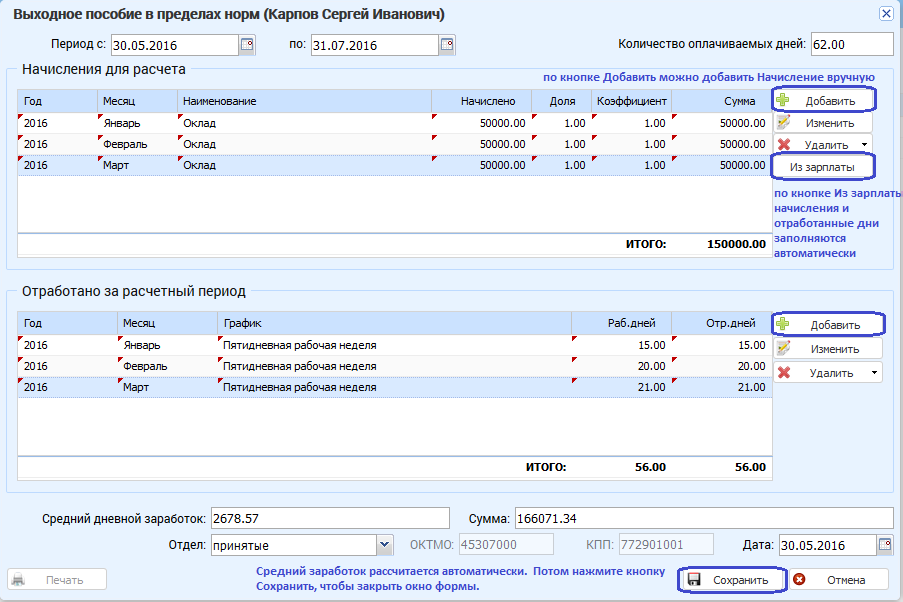Viewport: 903px width, 602px height.
Task: Select Февраль row in worked-days table
Action: point(394,366)
